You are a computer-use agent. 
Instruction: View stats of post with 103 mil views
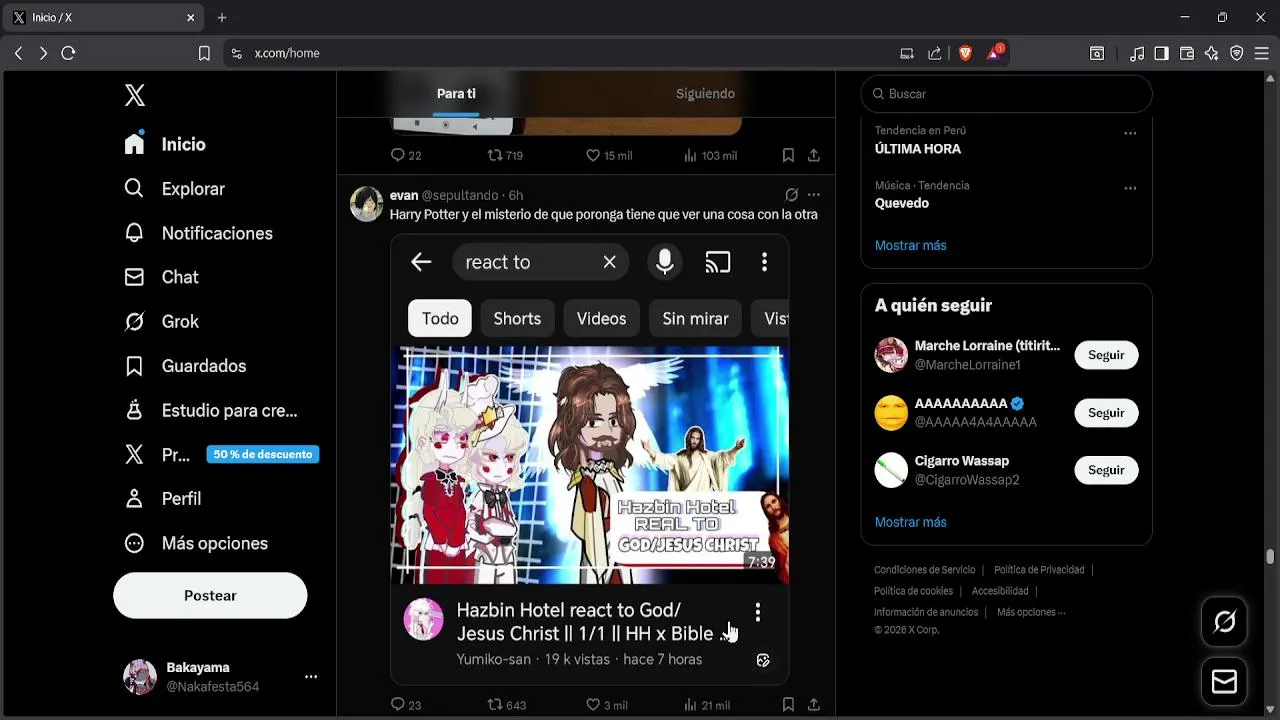[710, 155]
